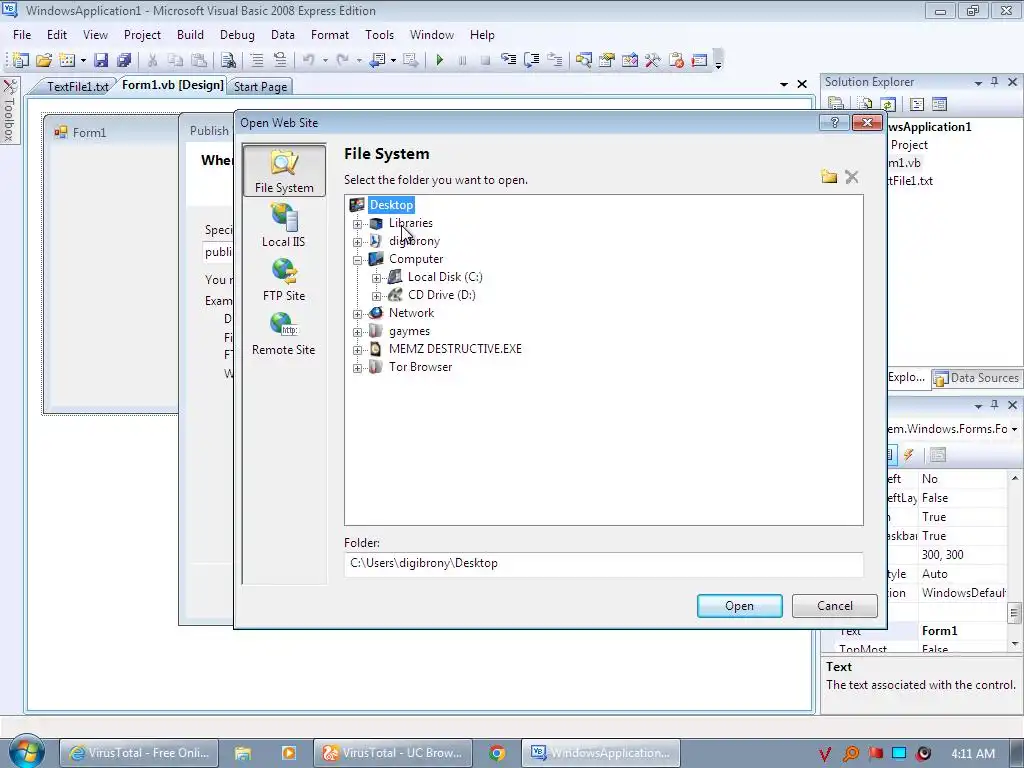This screenshot has height=768, width=1024.
Task: Open Chrome from taskbar
Action: pos(497,753)
